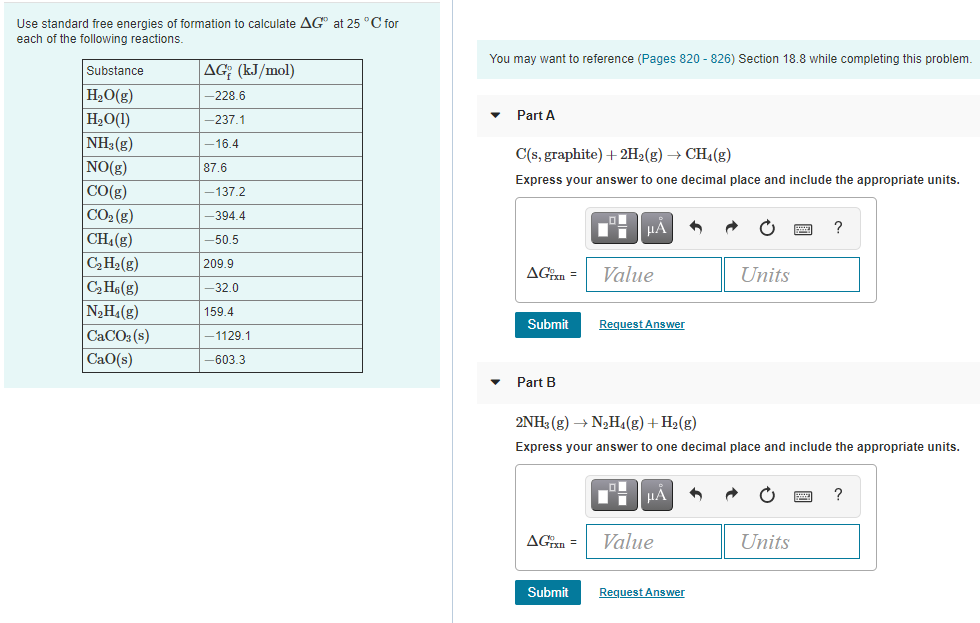
Task: Open symbols µÅ tool in Part B
Action: [656, 495]
